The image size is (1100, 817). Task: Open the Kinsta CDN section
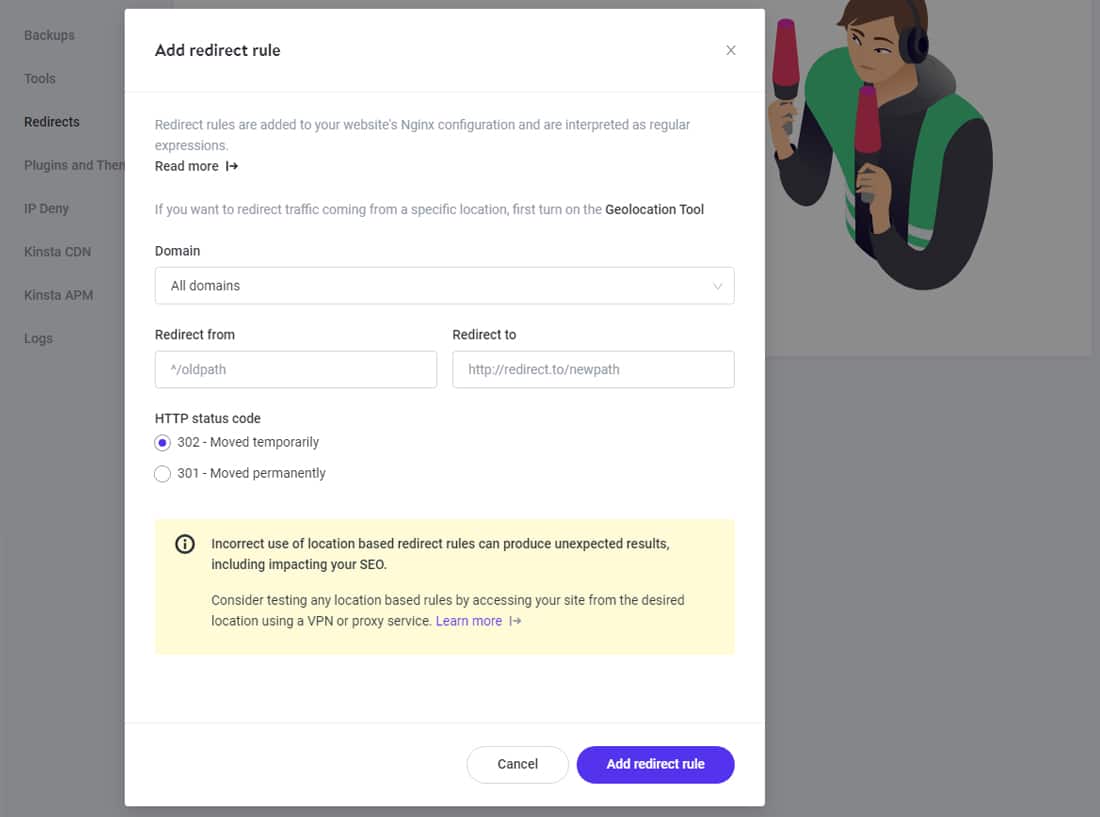coord(56,251)
